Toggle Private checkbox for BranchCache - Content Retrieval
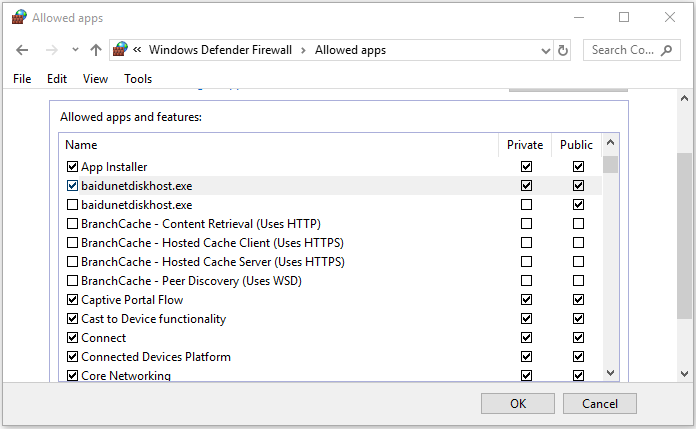Viewport: 696px width, 429px height. click(x=526, y=223)
